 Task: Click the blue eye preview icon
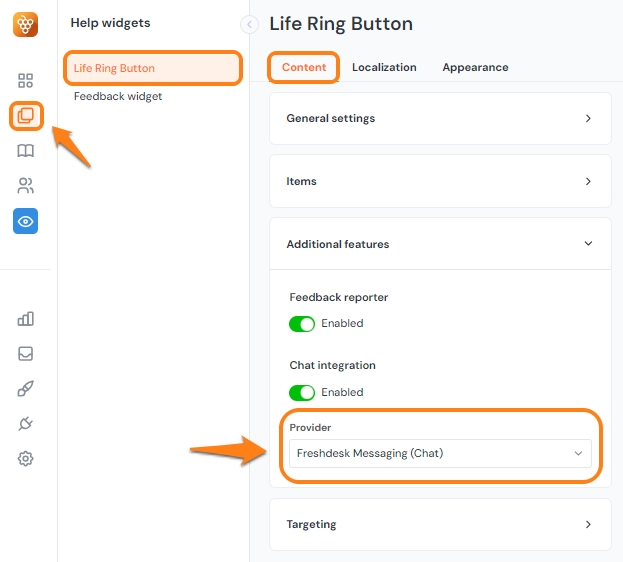(26, 221)
